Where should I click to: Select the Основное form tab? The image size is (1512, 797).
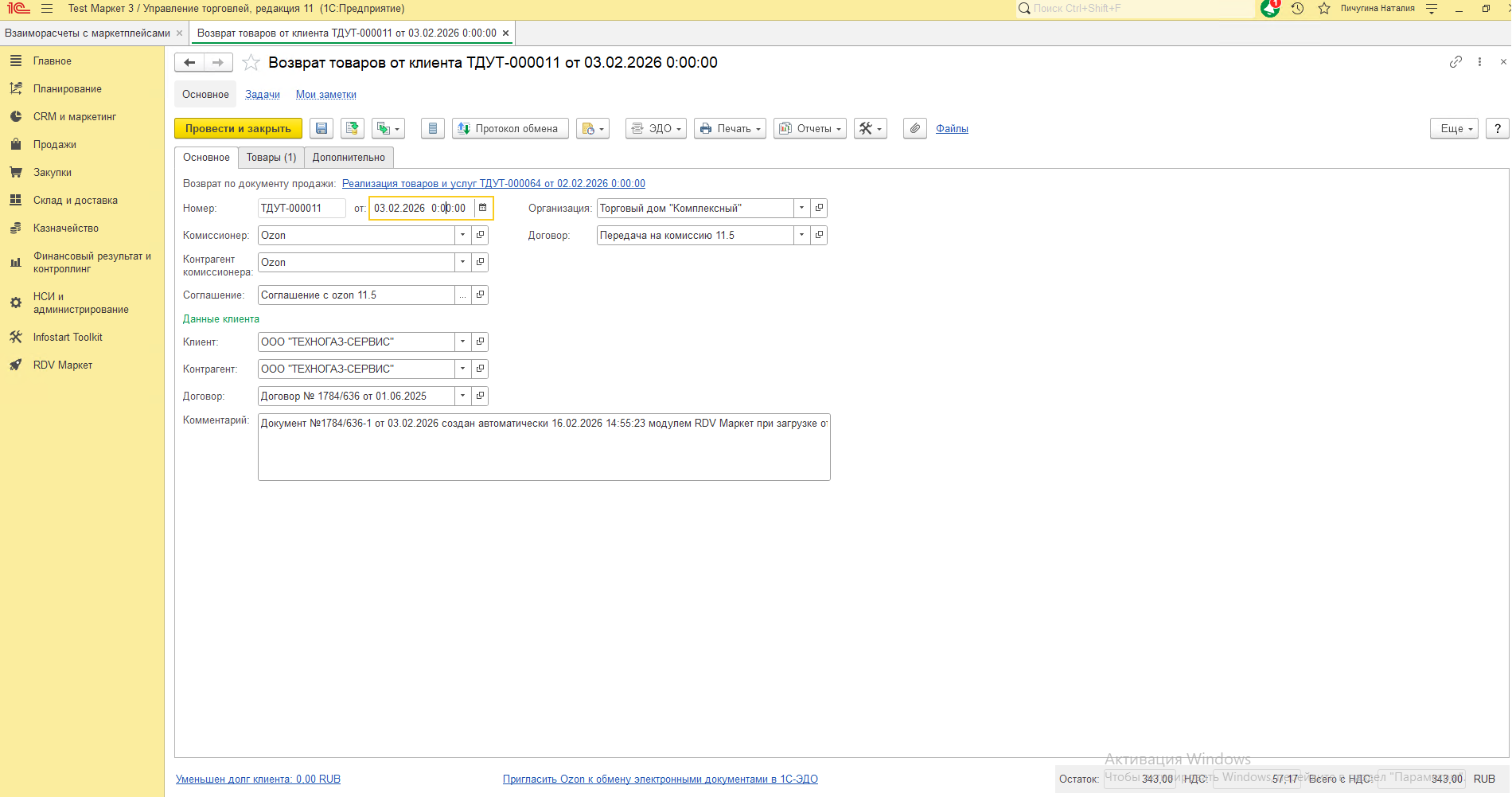coord(206,158)
